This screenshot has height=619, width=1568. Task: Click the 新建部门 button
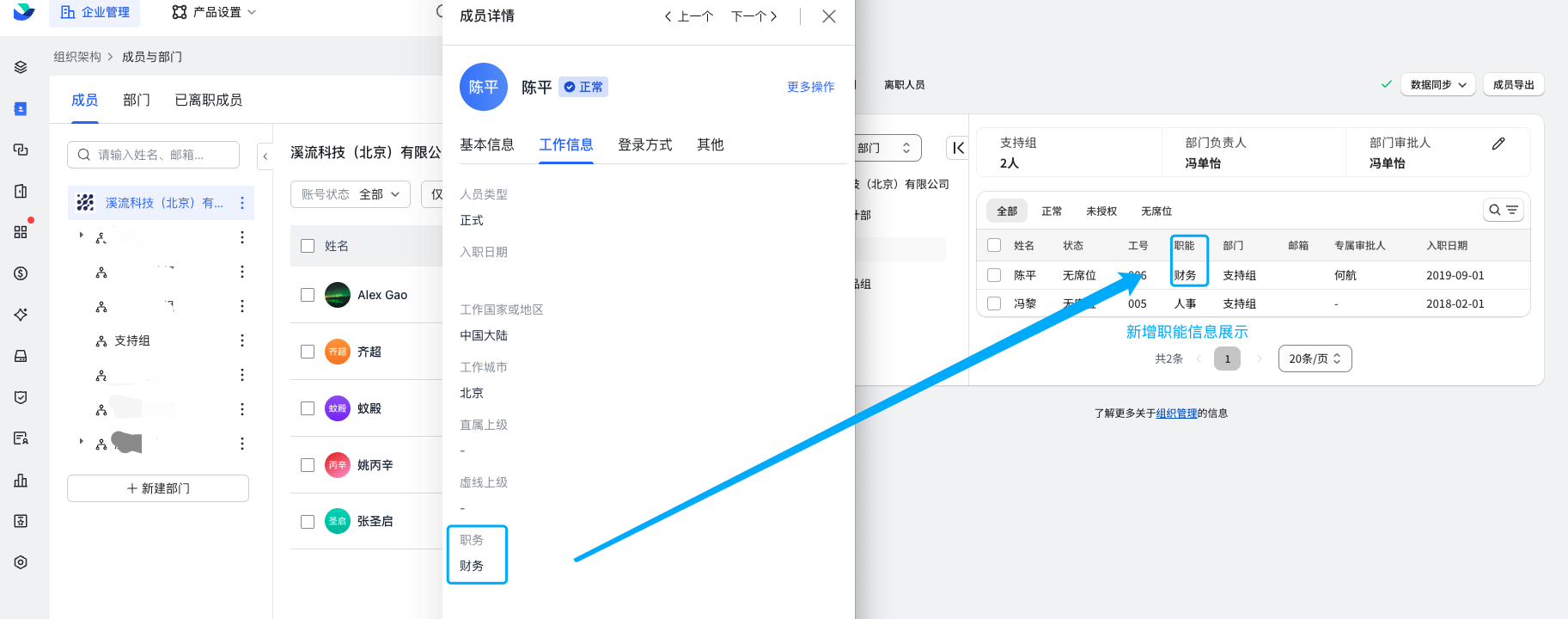click(158, 488)
